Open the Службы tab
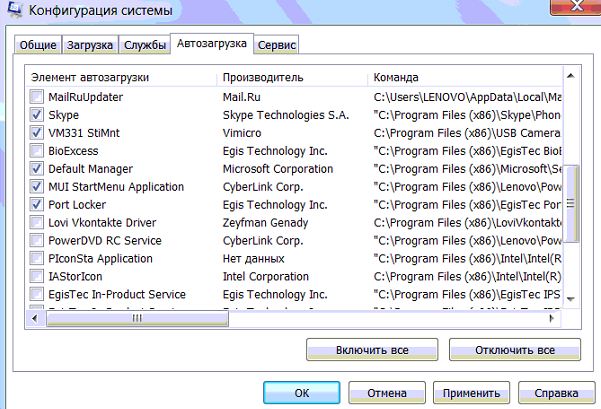 point(145,45)
